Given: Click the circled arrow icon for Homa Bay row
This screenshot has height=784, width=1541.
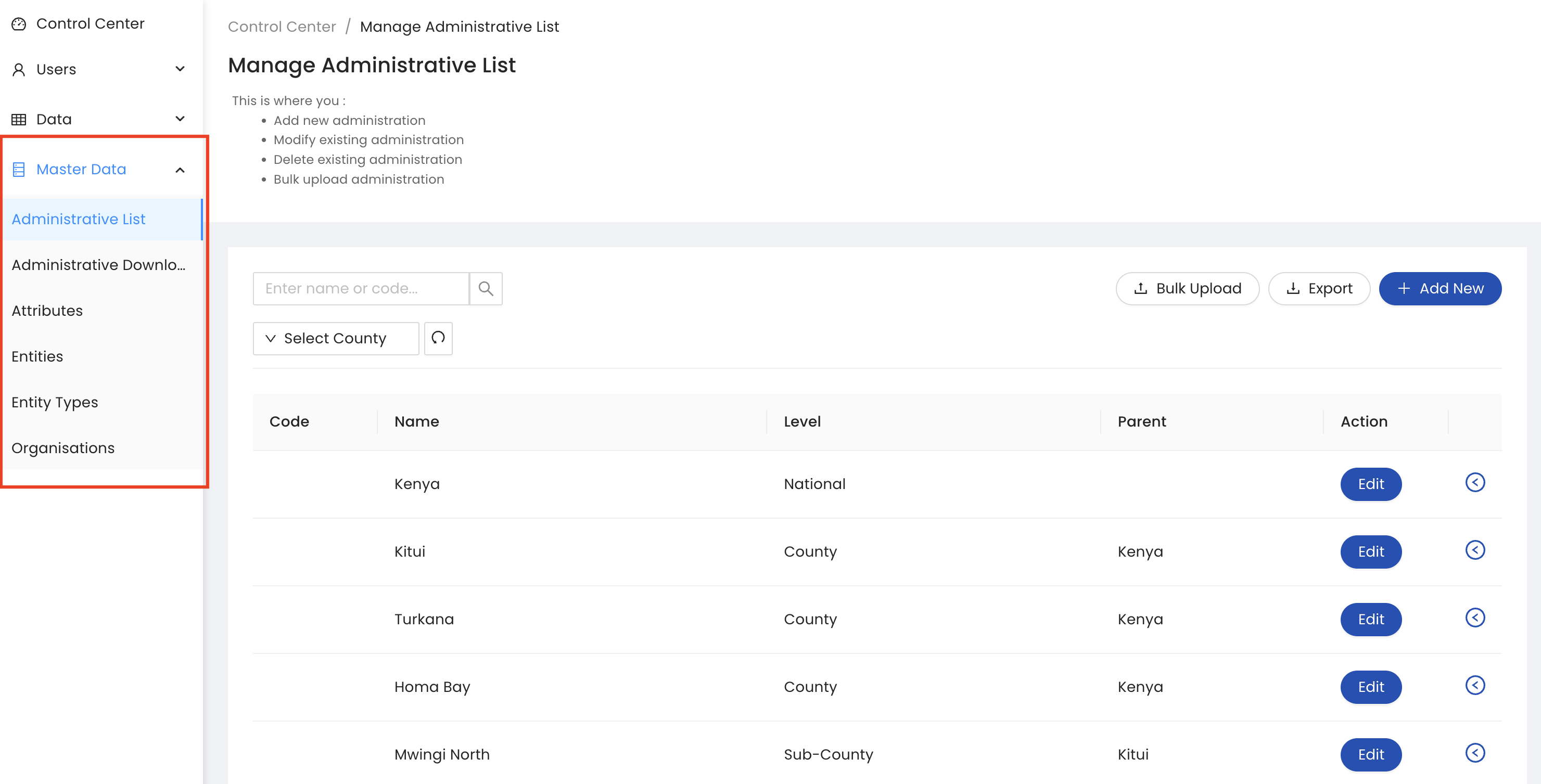Looking at the screenshot, I should coord(1474,685).
